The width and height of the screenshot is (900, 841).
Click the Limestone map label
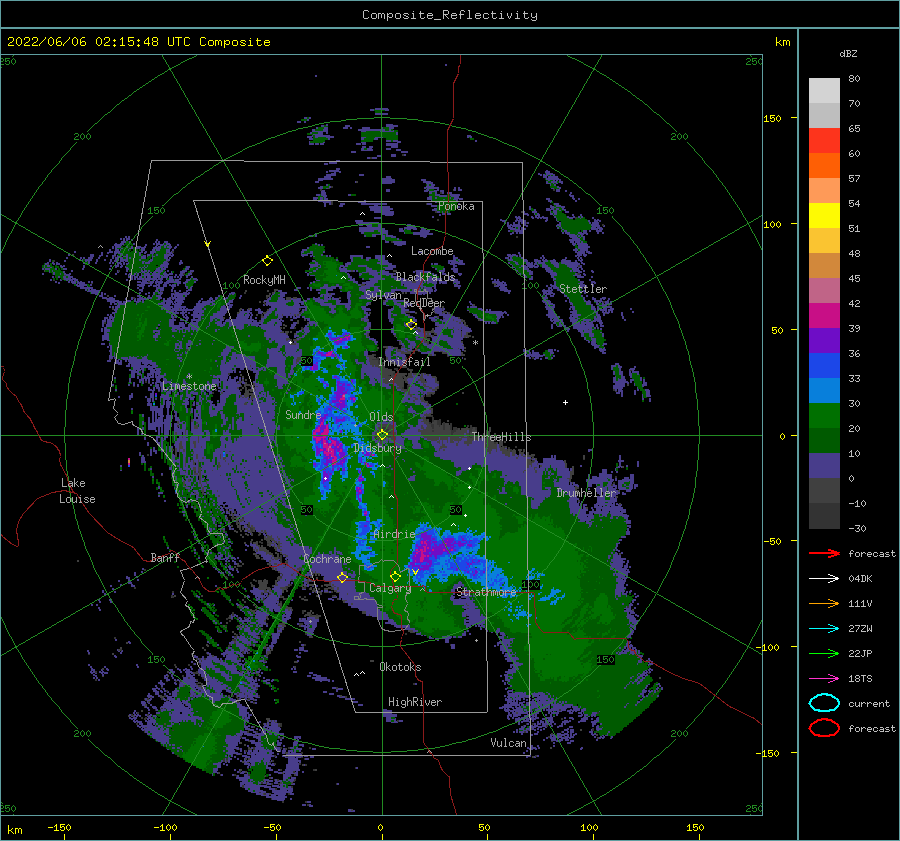coord(189,386)
